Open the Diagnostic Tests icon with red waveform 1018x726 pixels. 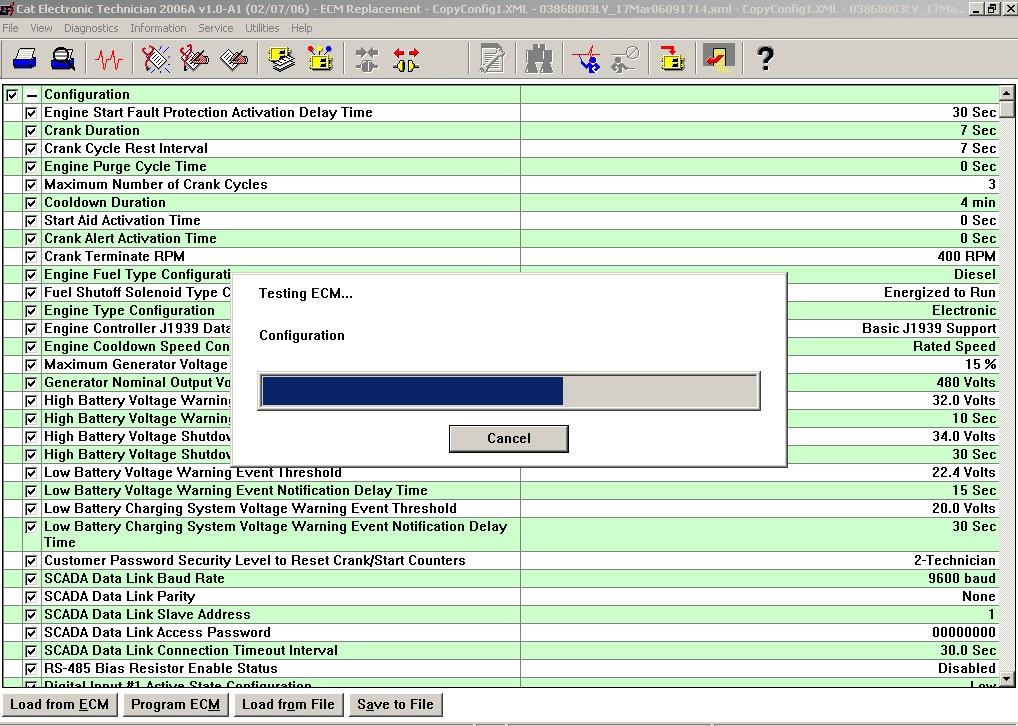point(586,59)
